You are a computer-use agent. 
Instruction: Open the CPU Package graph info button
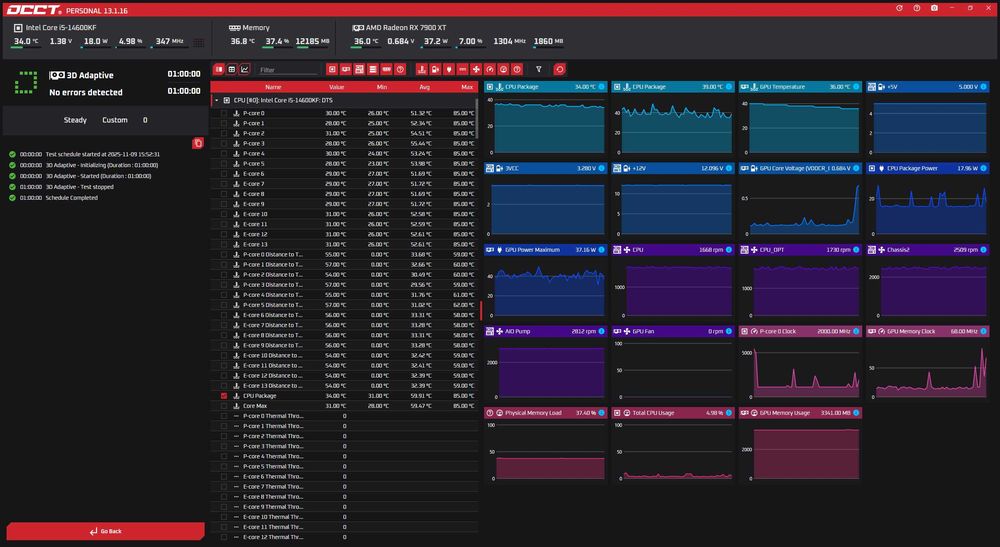pos(603,87)
